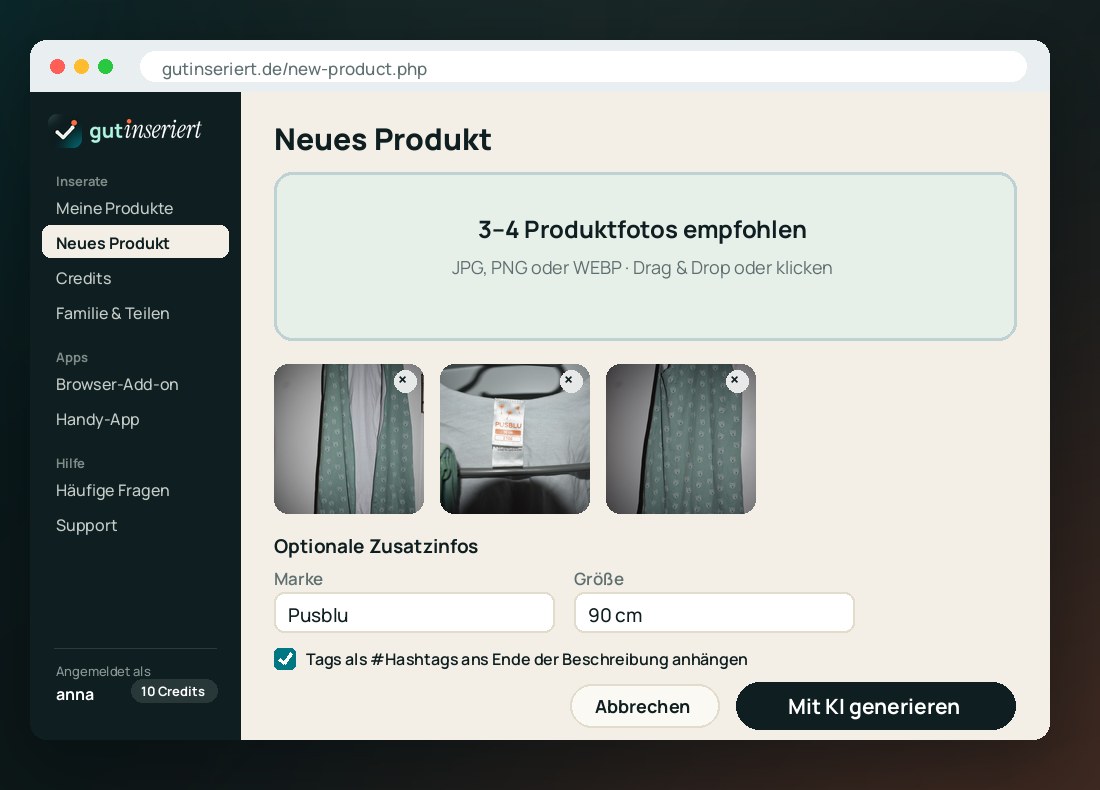The width and height of the screenshot is (1100, 790).
Task: Remove the first green dress photo
Action: 403,380
